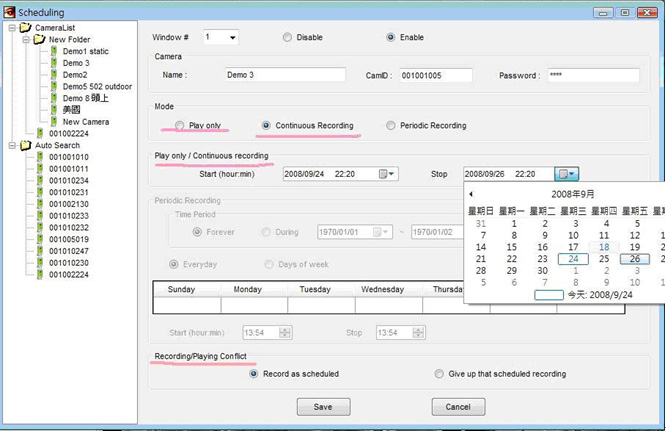The height and width of the screenshot is (431, 666).
Task: Select the New Folder folder icon
Action: pyautogui.click(x=40, y=39)
